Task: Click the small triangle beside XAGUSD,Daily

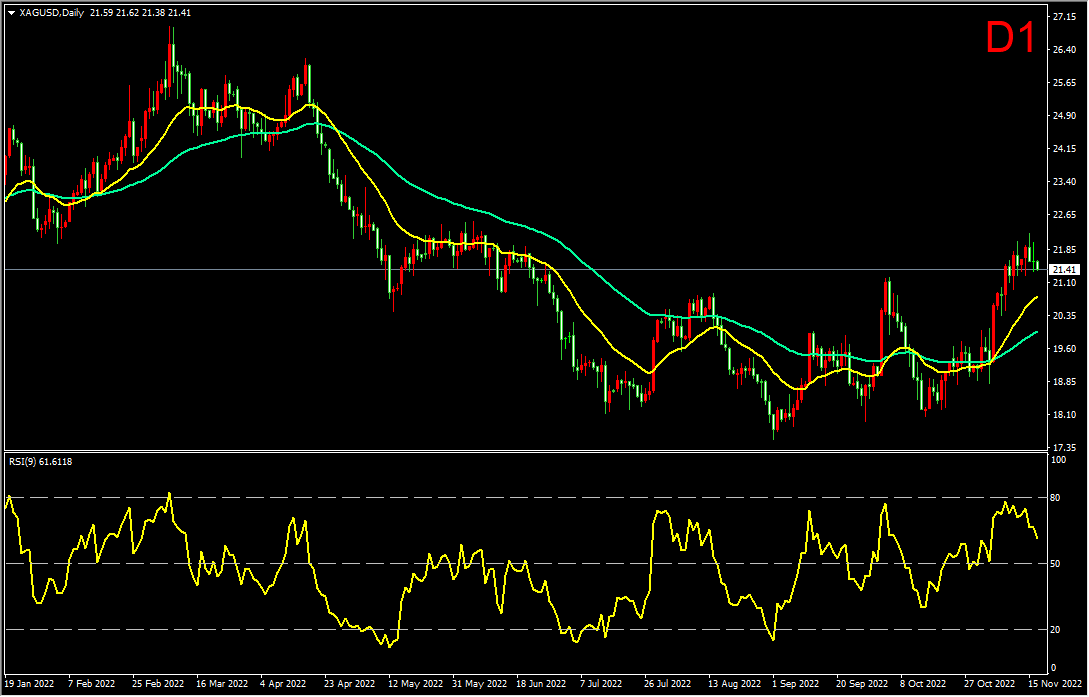Action: click(12, 13)
